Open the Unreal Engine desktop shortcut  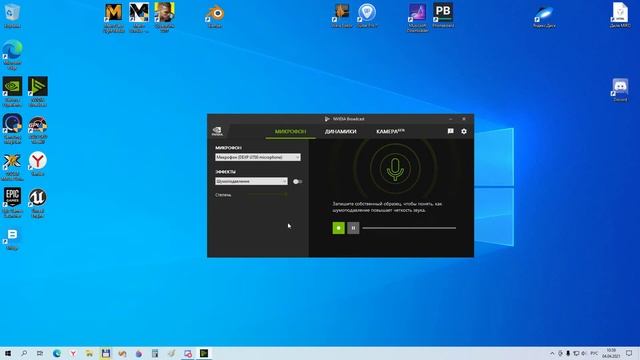tap(38, 202)
